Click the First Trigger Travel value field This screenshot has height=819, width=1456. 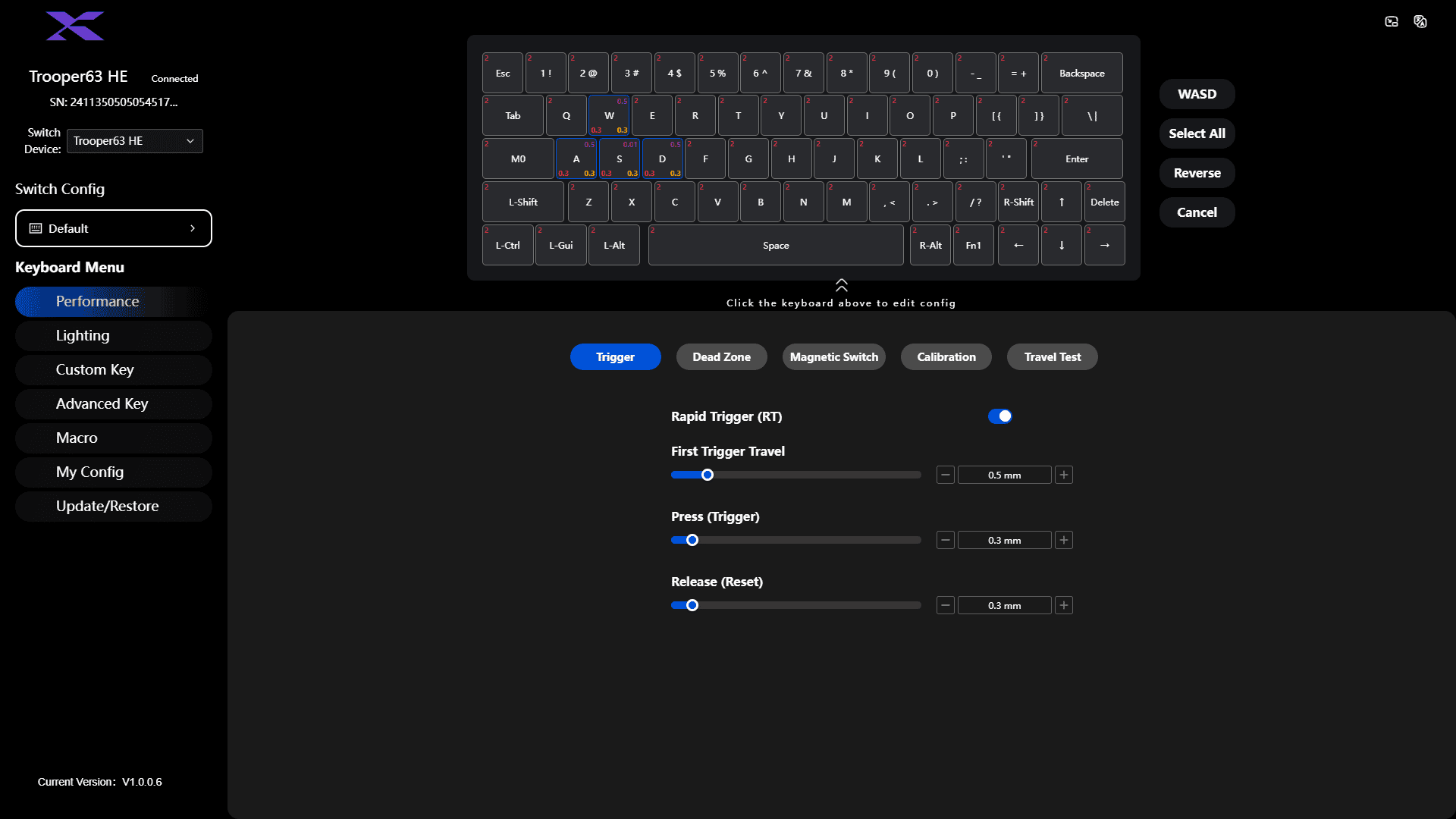point(1005,475)
